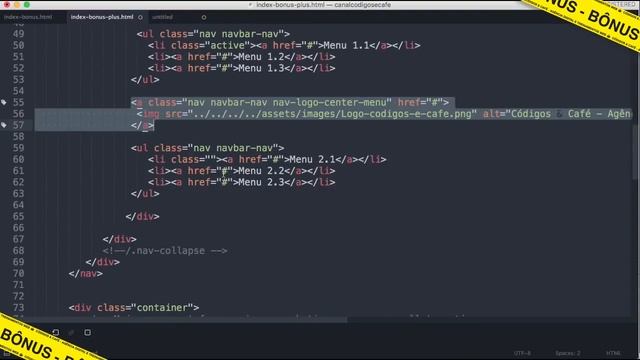Click unsaved-changes dot on index-bonus-plus.html tab

click(x=140, y=17)
